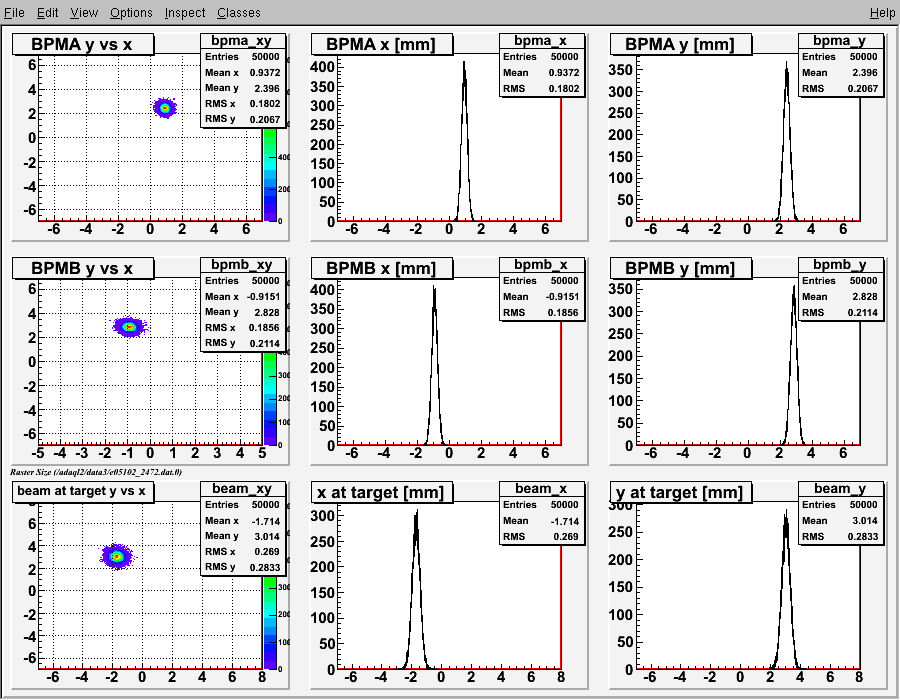Image resolution: width=900 pixels, height=700 pixels.
Task: Click the beam spot in BPMB y vs x plot
Action: 130,326
